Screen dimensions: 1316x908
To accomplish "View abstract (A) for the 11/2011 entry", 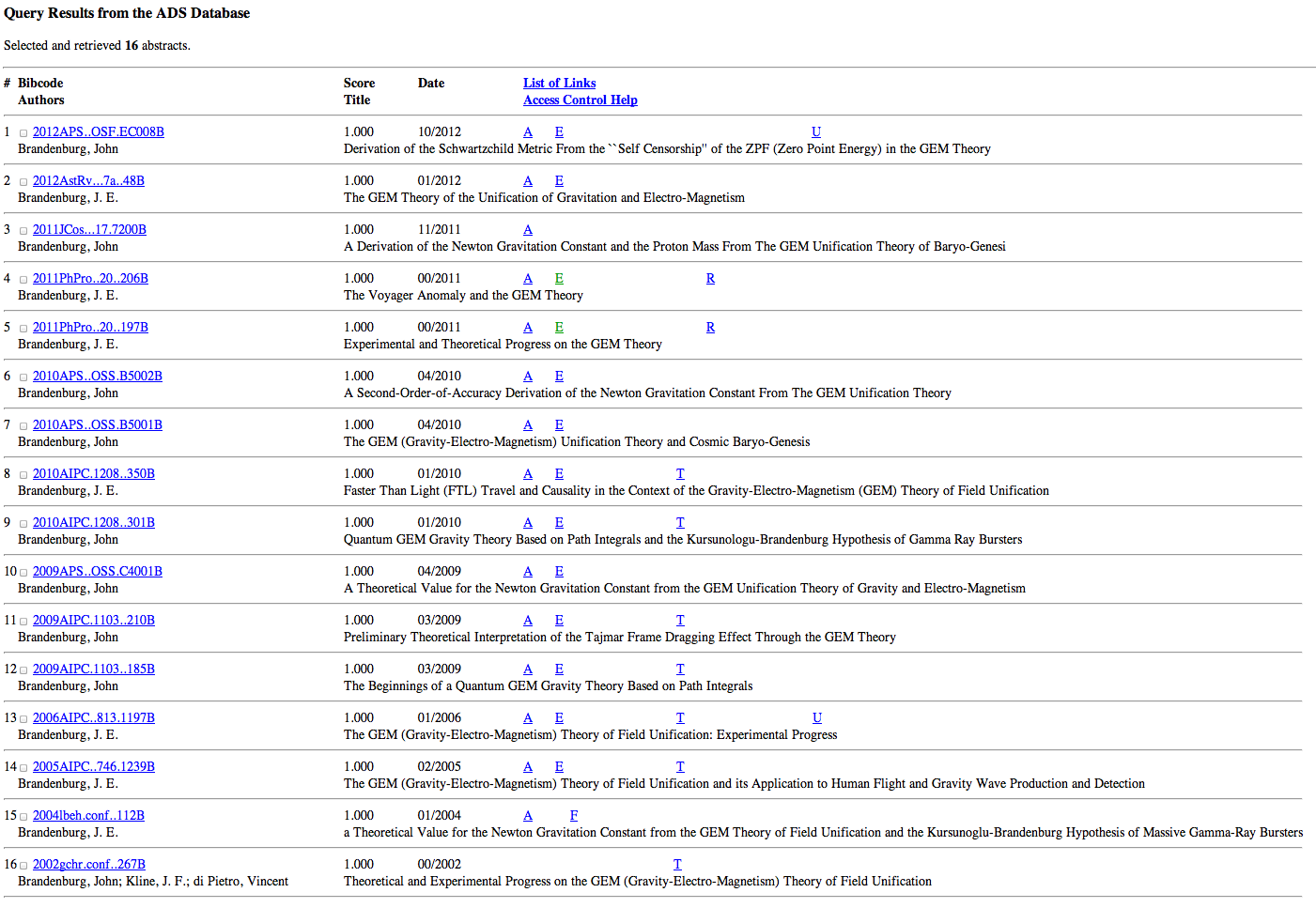I will [x=528, y=229].
